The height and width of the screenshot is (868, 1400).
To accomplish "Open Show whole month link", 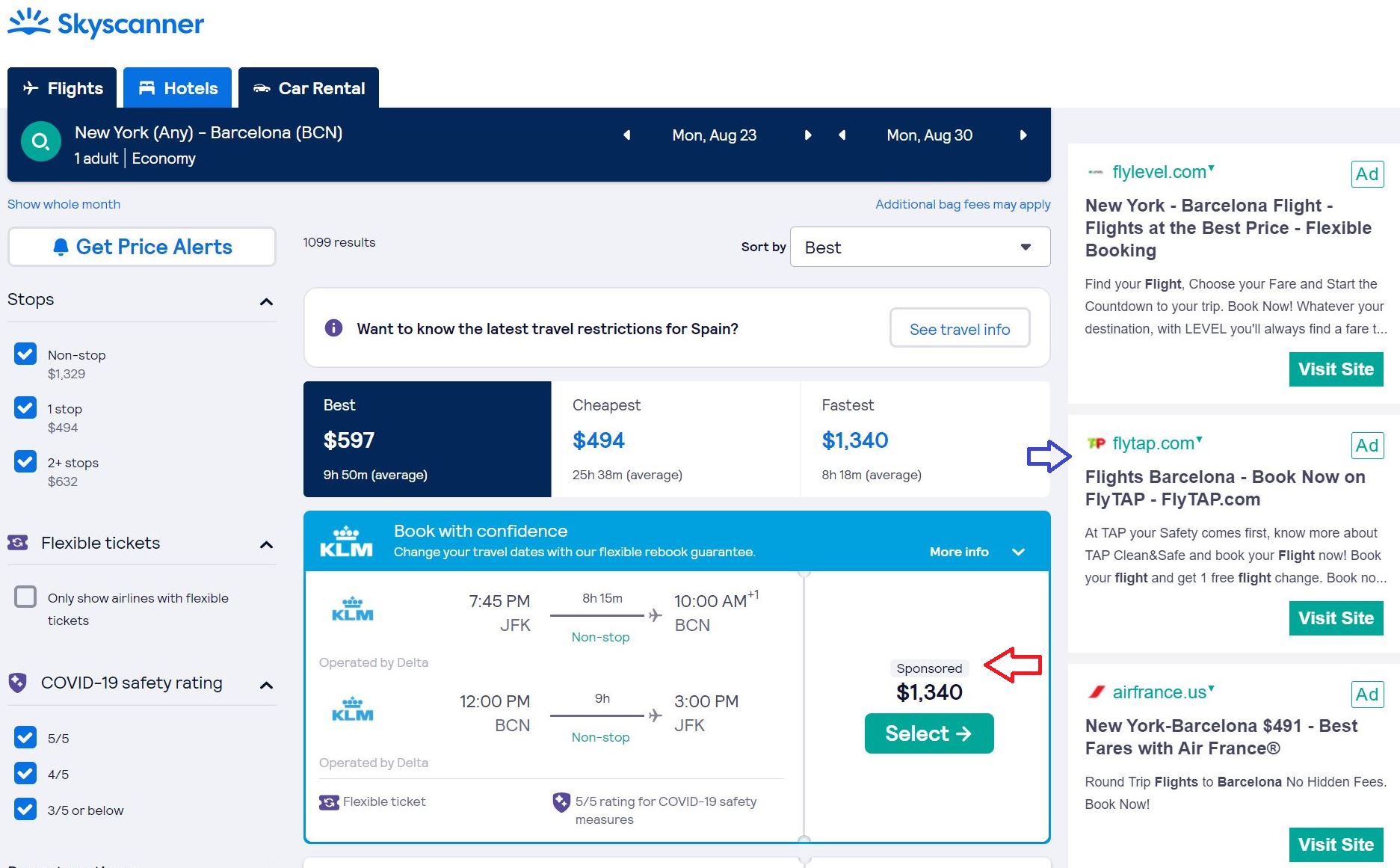I will [64, 204].
